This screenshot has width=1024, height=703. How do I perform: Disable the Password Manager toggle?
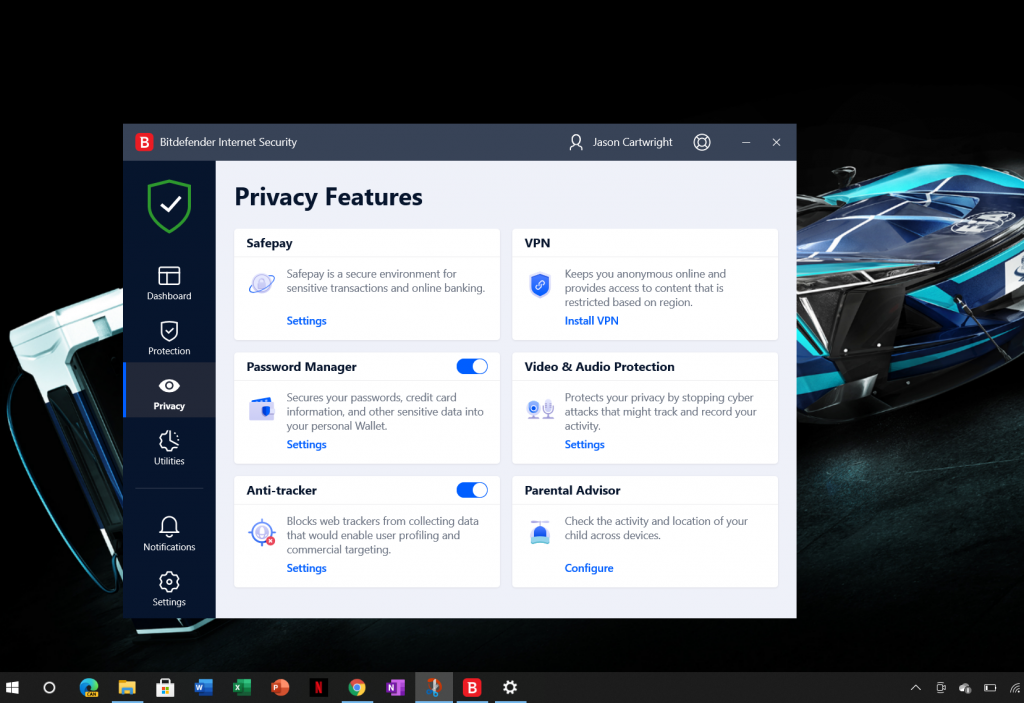[x=471, y=366]
